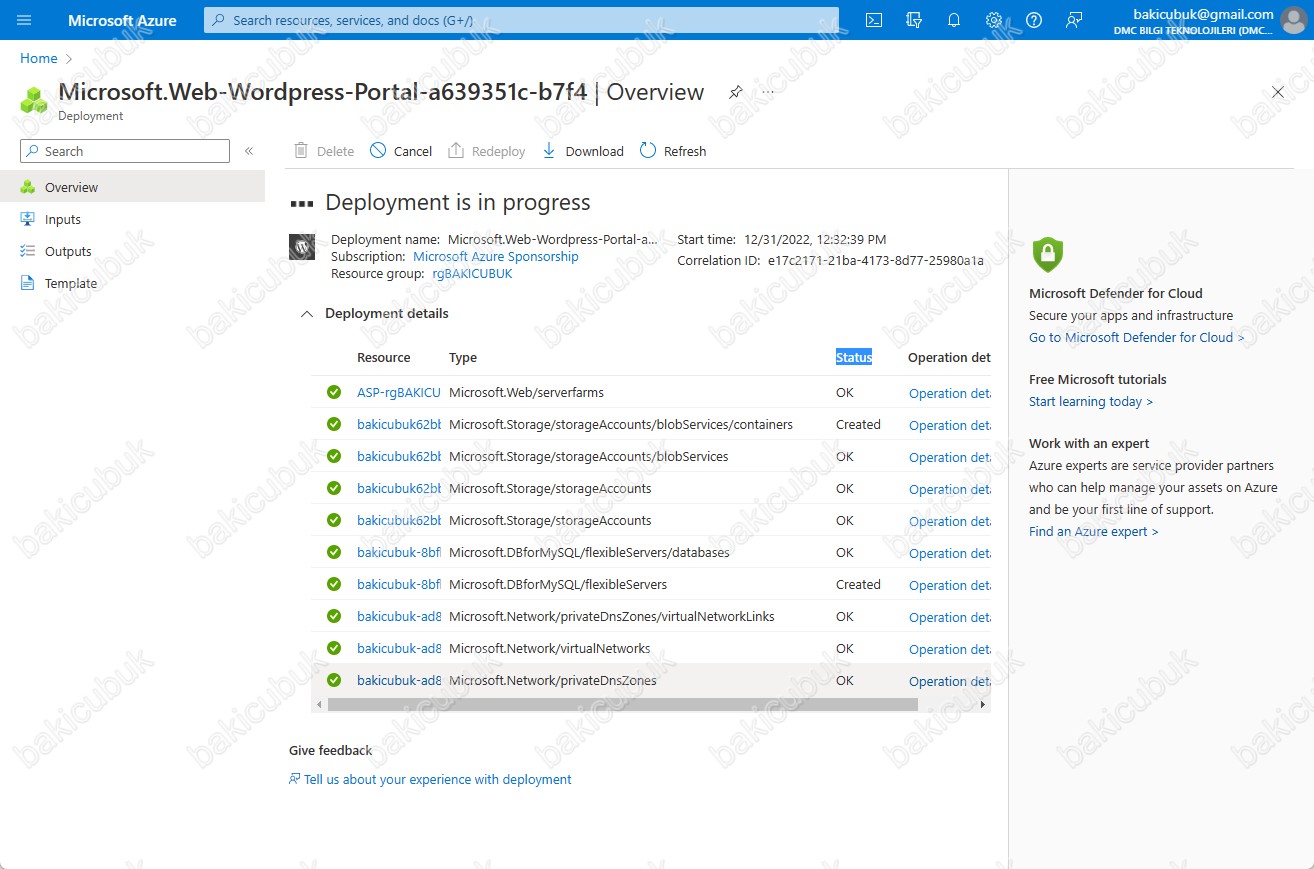Open Find an Azure expert link
Viewport: 1314px width, 869px height.
pyautogui.click(x=1094, y=532)
